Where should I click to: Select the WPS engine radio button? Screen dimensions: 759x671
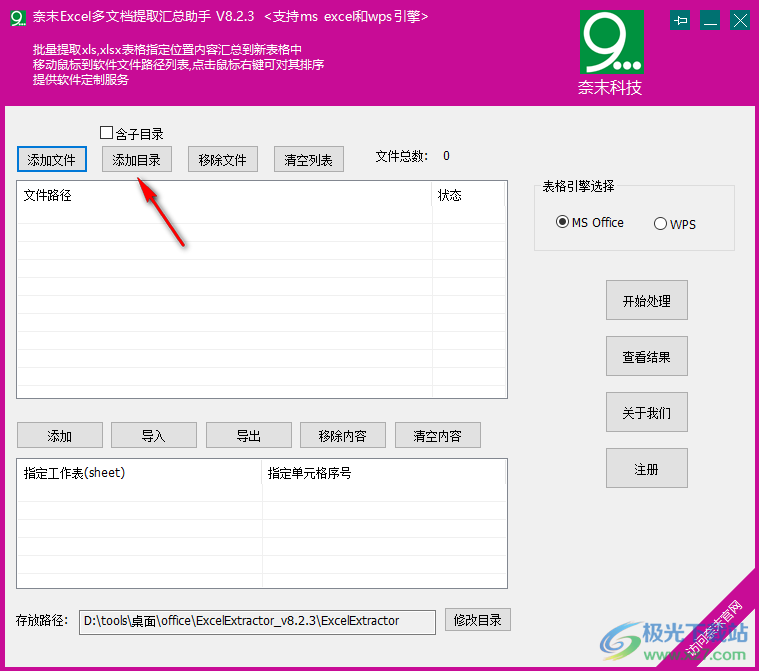(660, 224)
